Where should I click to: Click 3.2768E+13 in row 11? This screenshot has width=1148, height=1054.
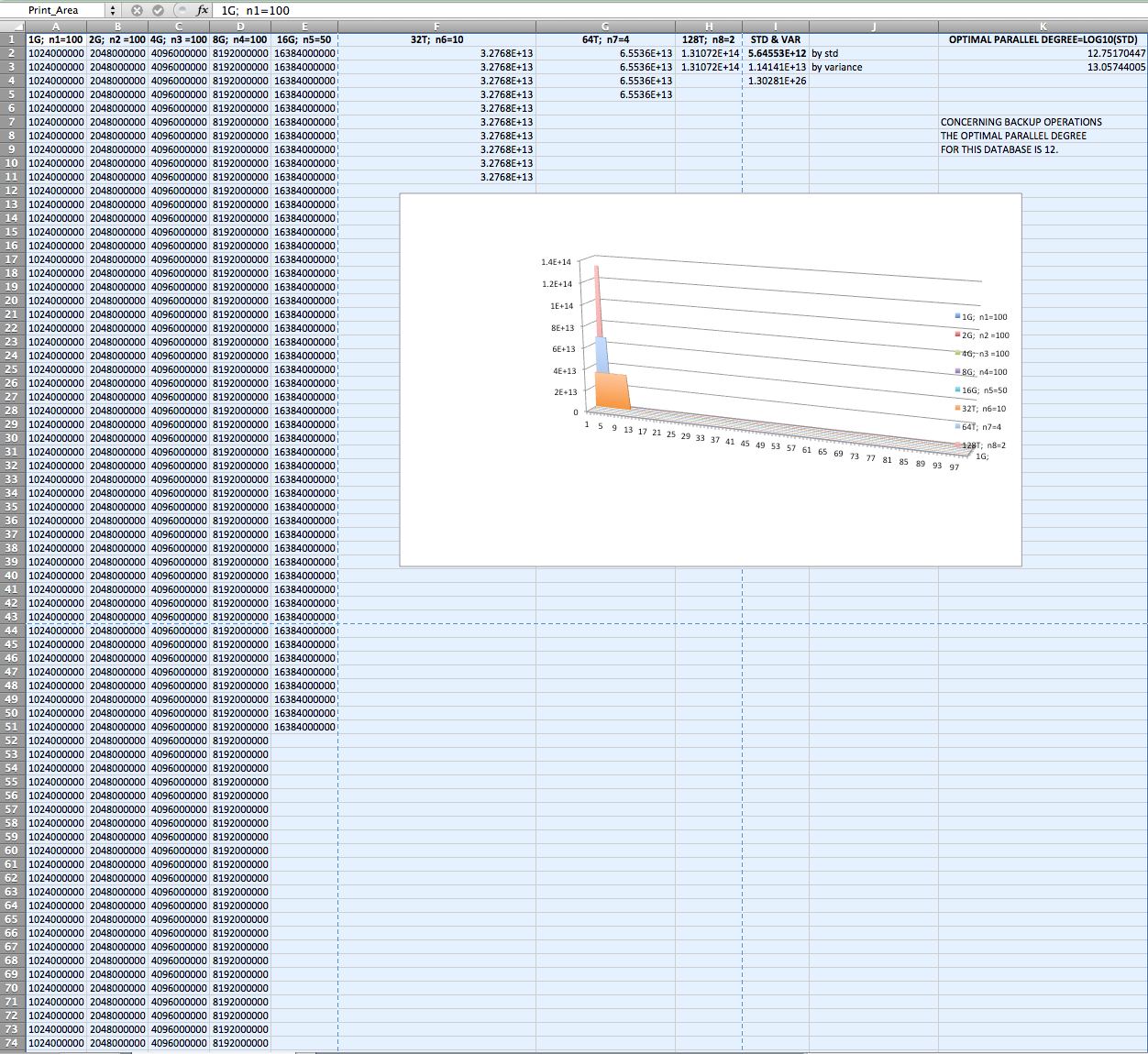[436, 177]
